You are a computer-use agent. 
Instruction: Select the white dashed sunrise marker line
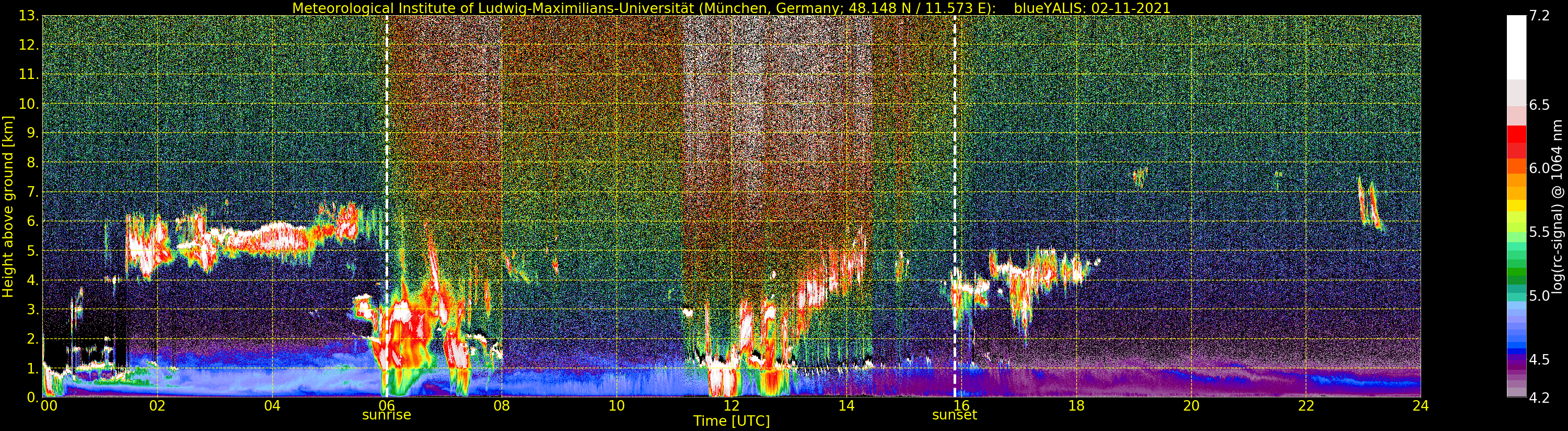(387, 206)
